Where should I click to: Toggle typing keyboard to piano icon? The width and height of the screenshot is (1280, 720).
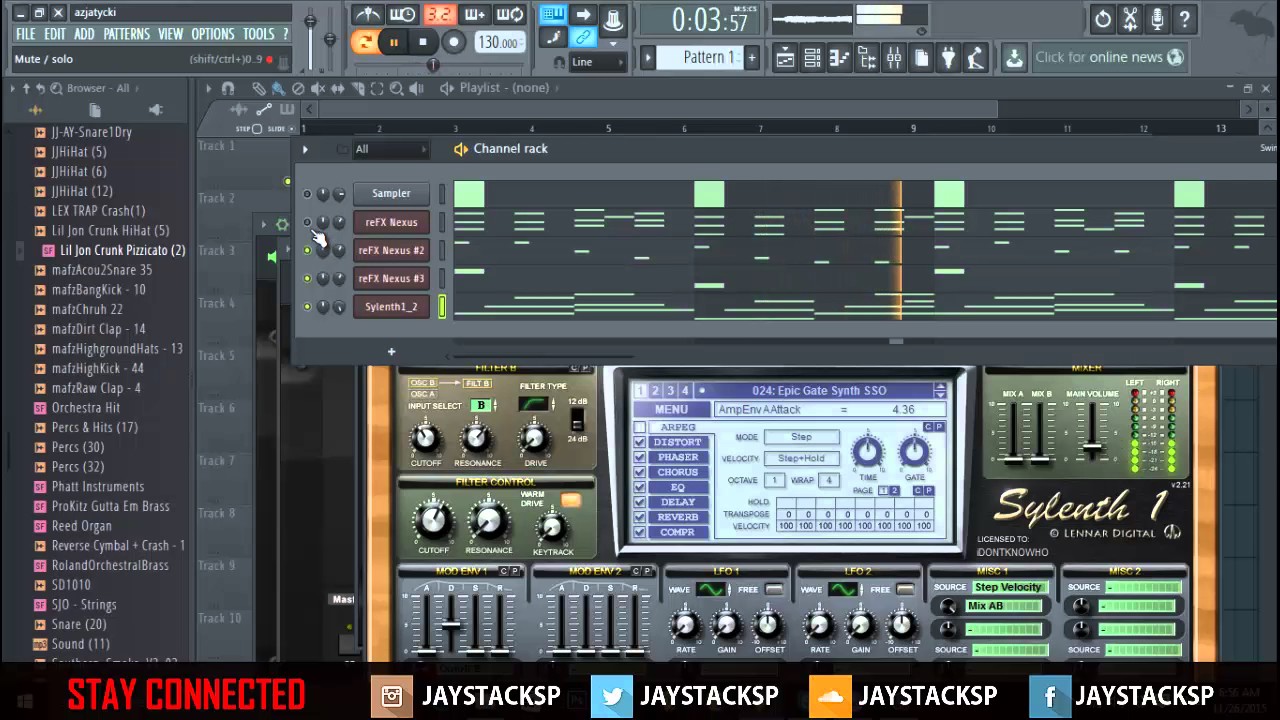pyautogui.click(x=552, y=15)
